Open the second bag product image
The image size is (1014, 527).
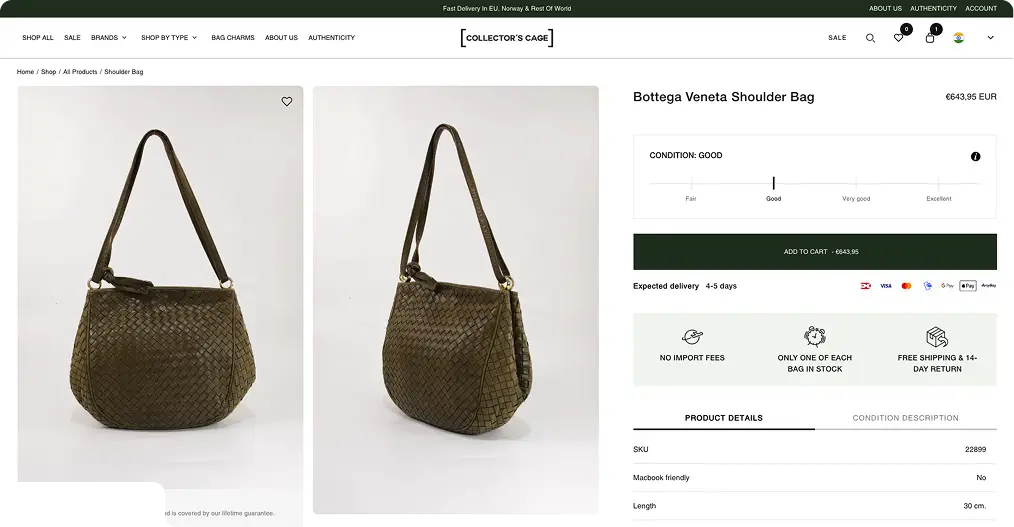(x=456, y=299)
